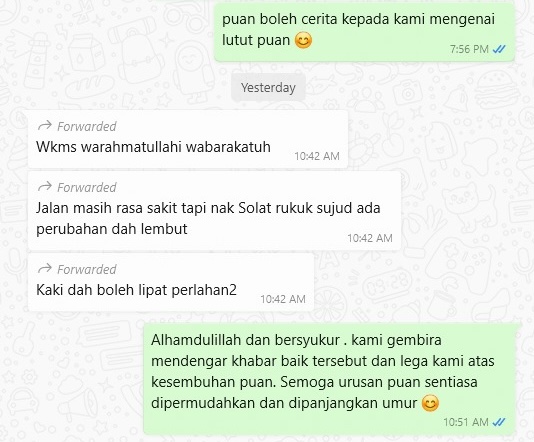This screenshot has width=534, height=442.
Task: Click the 10:42 AM timestamp on 'perubahan dah lembut'
Action: [370, 238]
